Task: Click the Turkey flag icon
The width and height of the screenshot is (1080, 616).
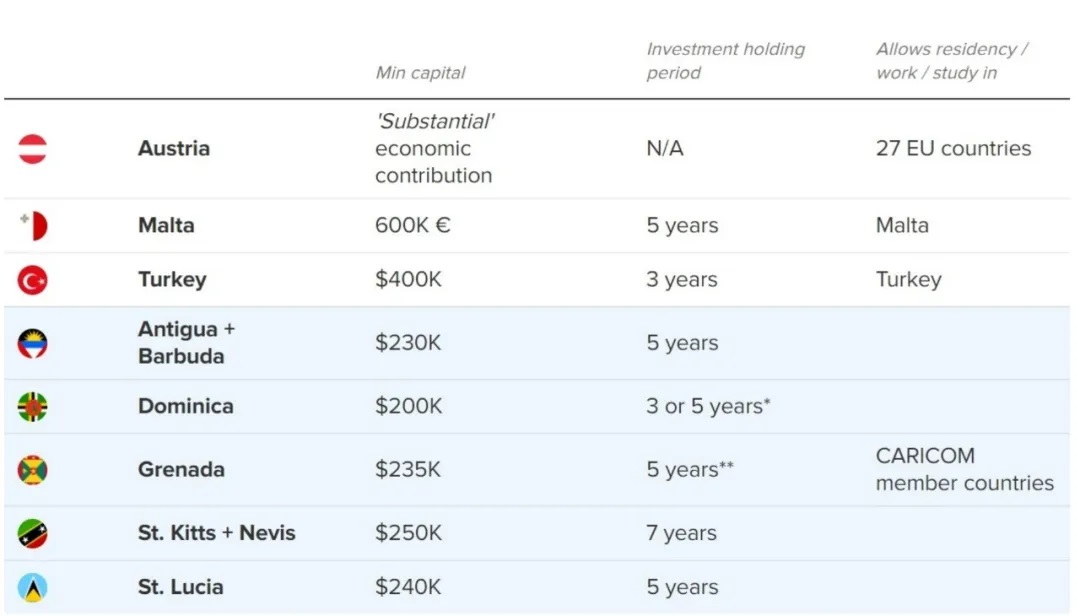Action: tap(32, 280)
